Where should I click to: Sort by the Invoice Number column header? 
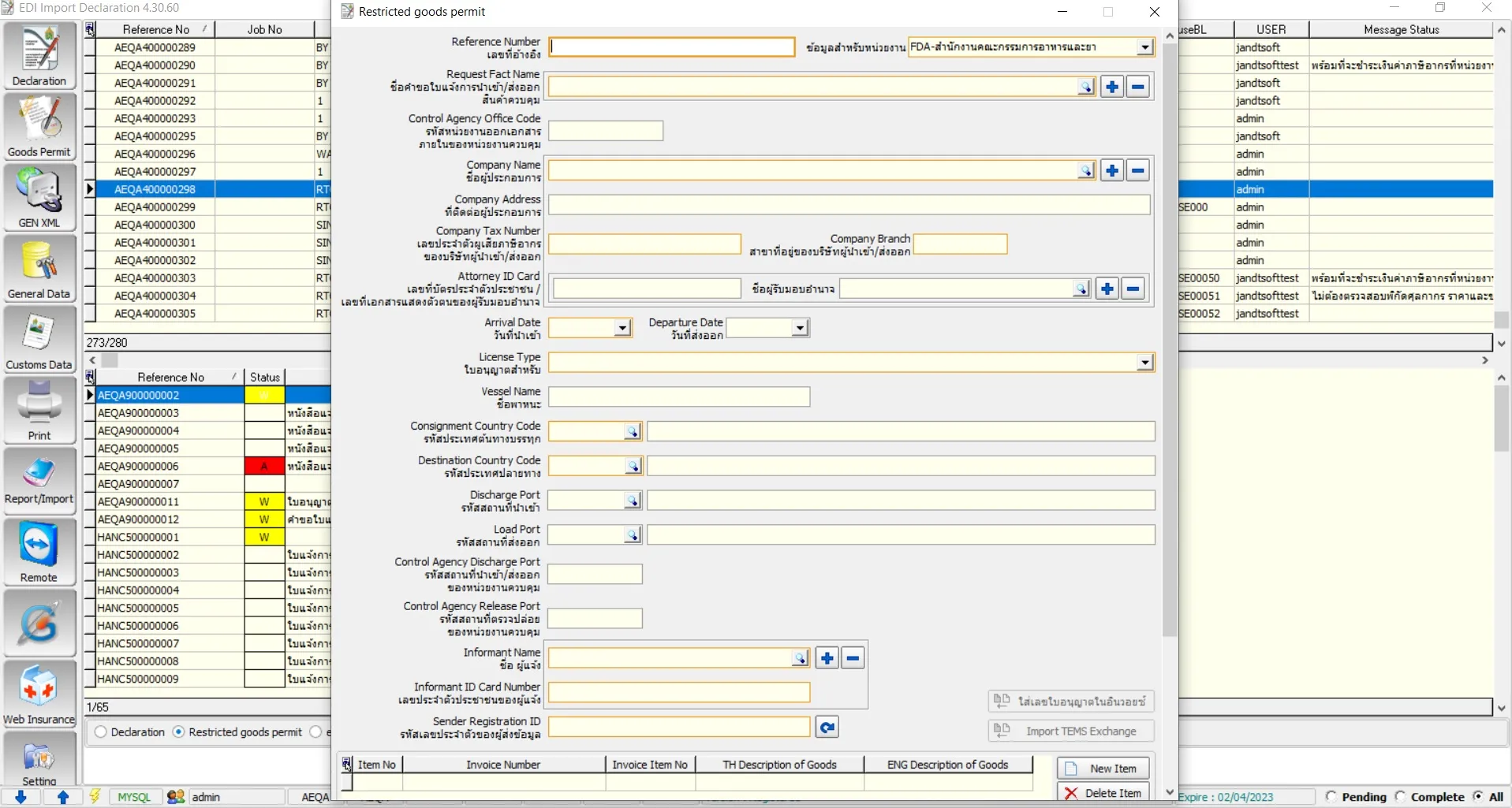click(503, 765)
